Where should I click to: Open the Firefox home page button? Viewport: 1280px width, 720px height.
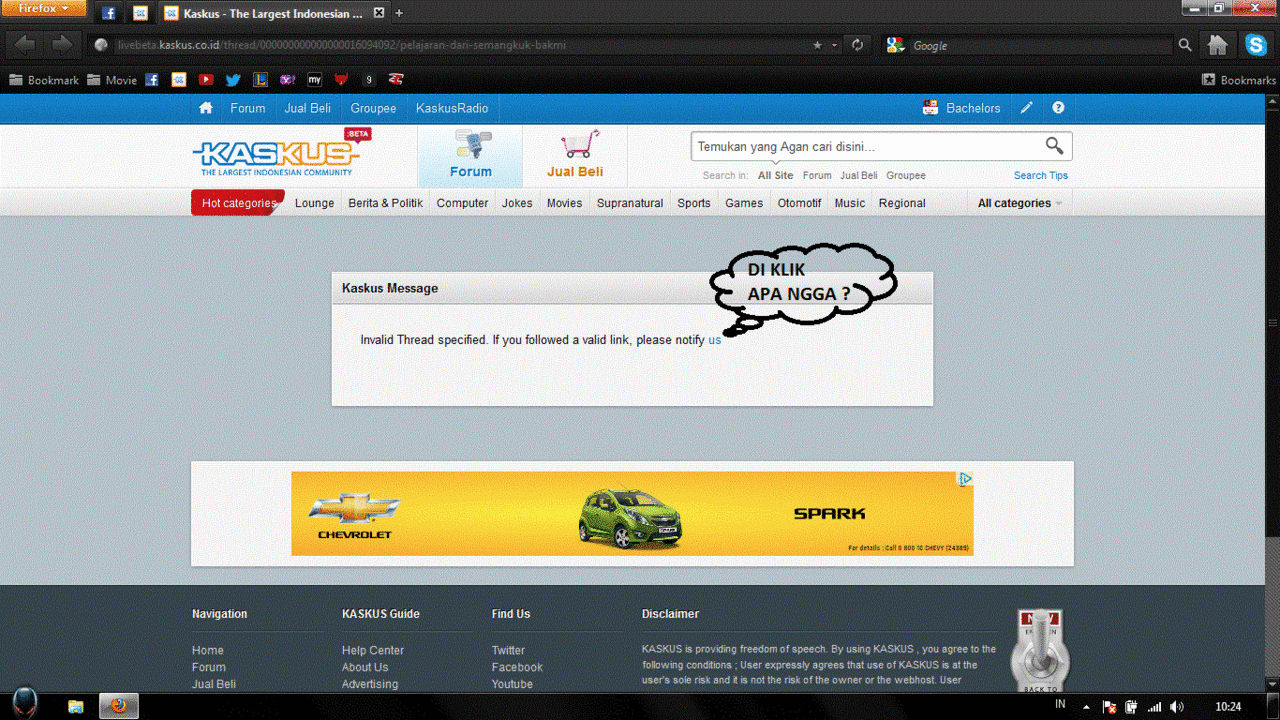[x=1217, y=45]
